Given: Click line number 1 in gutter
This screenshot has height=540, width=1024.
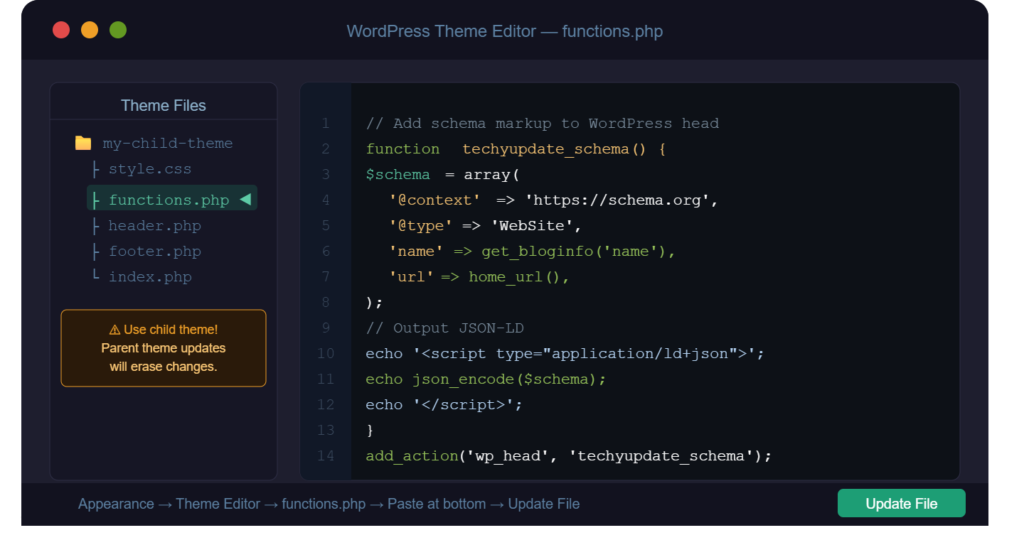Looking at the screenshot, I should point(325,123).
